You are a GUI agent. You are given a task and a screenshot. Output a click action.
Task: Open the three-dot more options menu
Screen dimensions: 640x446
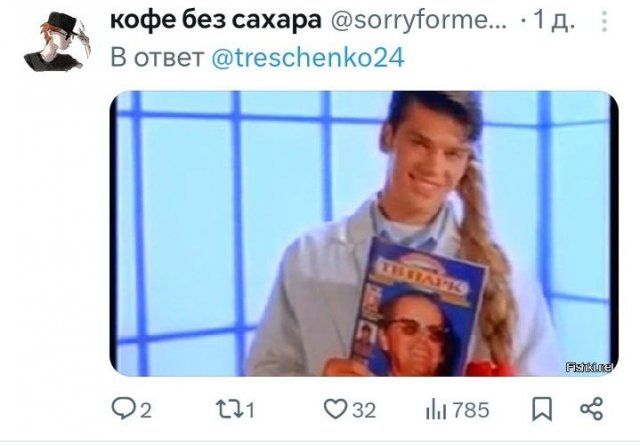tap(604, 21)
